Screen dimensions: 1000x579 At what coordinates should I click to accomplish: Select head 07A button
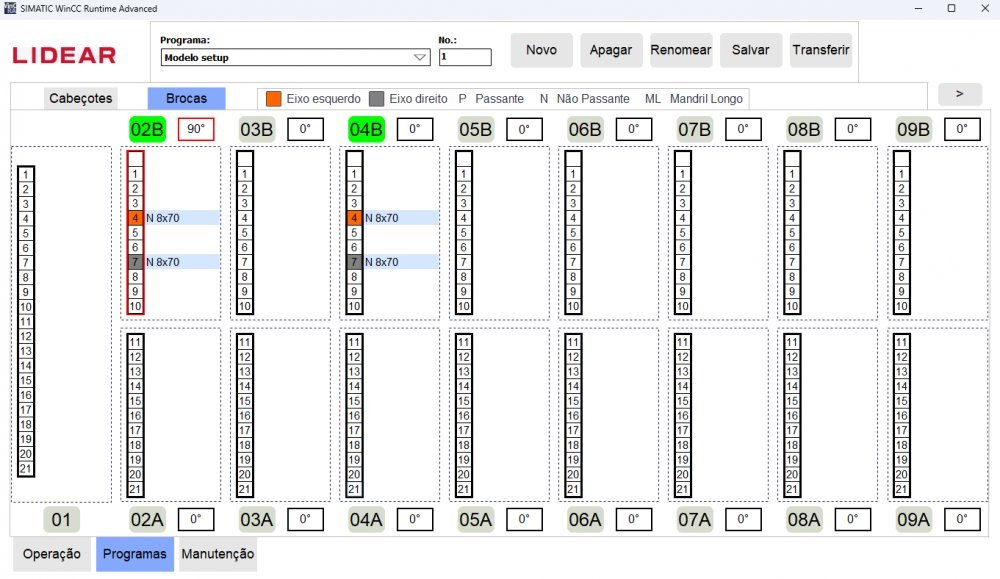[695, 520]
